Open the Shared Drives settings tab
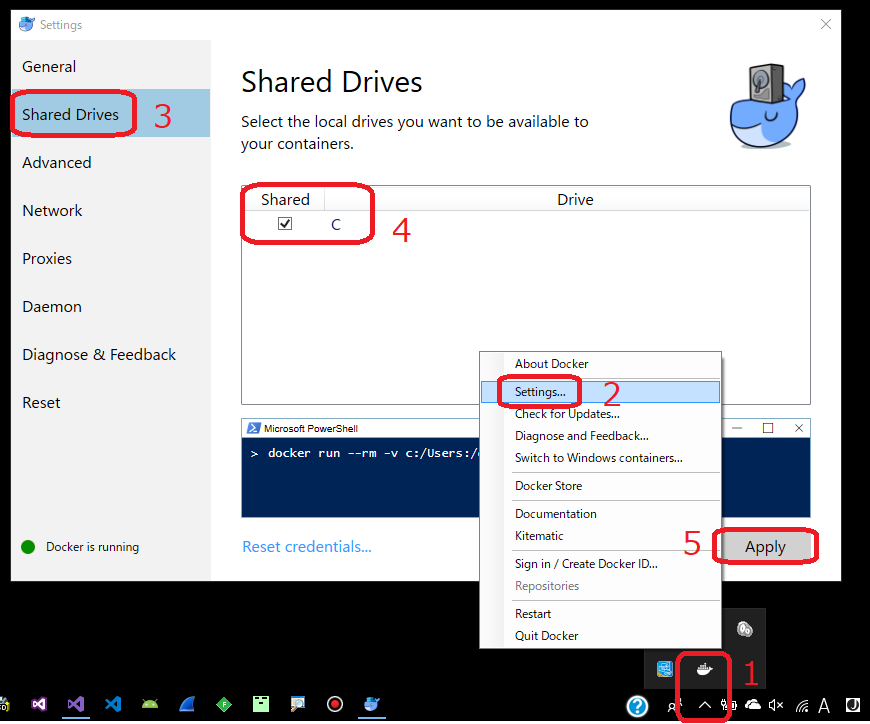 [71, 114]
